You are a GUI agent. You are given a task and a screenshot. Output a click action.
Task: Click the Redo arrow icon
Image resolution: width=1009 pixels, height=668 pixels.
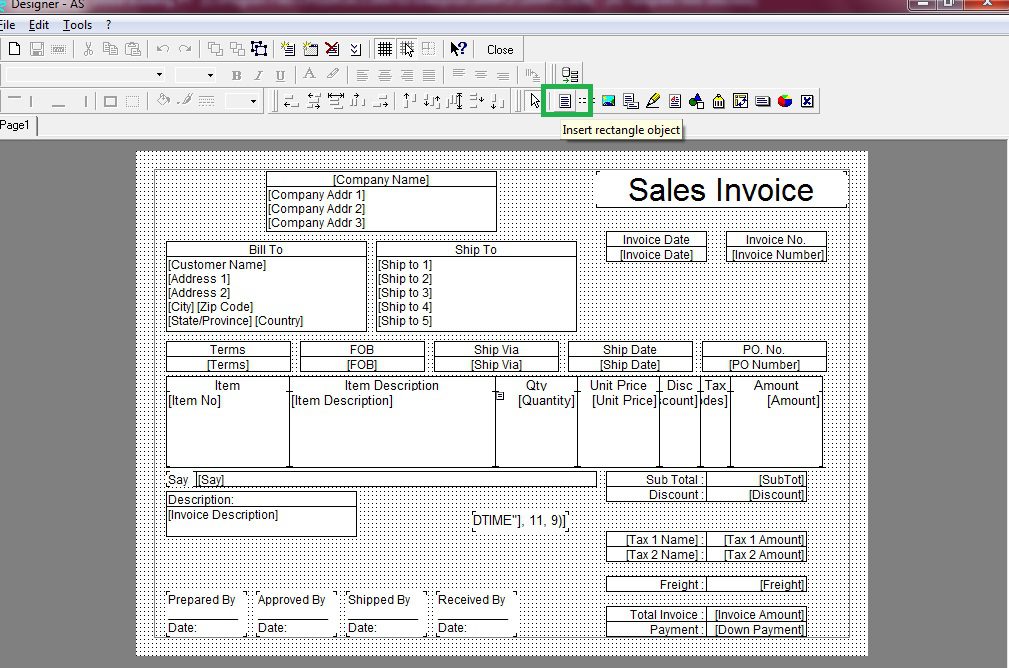click(185, 49)
